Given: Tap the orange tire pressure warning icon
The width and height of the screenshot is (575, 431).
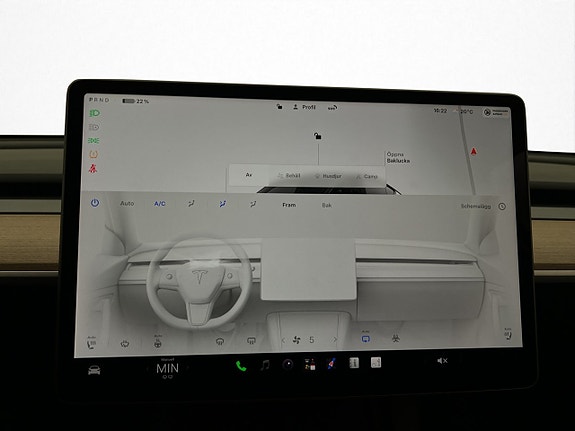Looking at the screenshot, I should [94, 154].
